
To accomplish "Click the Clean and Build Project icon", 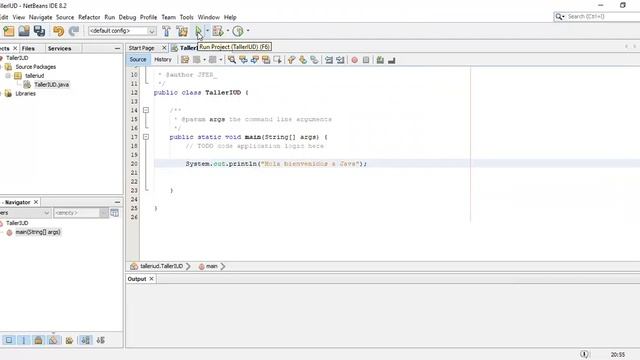I will click(x=182, y=31).
